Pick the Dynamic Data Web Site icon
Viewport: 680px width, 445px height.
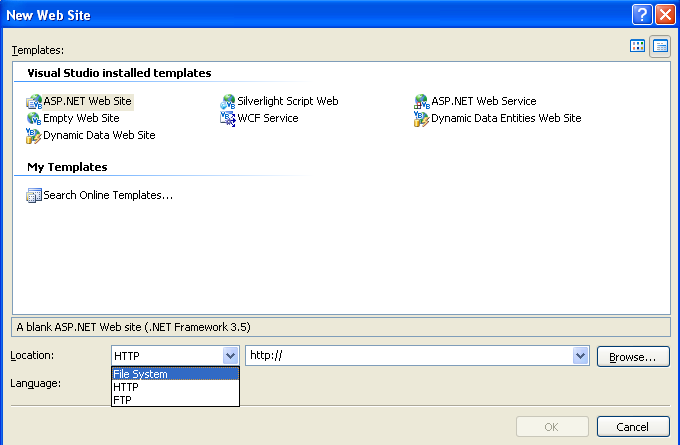point(34,136)
